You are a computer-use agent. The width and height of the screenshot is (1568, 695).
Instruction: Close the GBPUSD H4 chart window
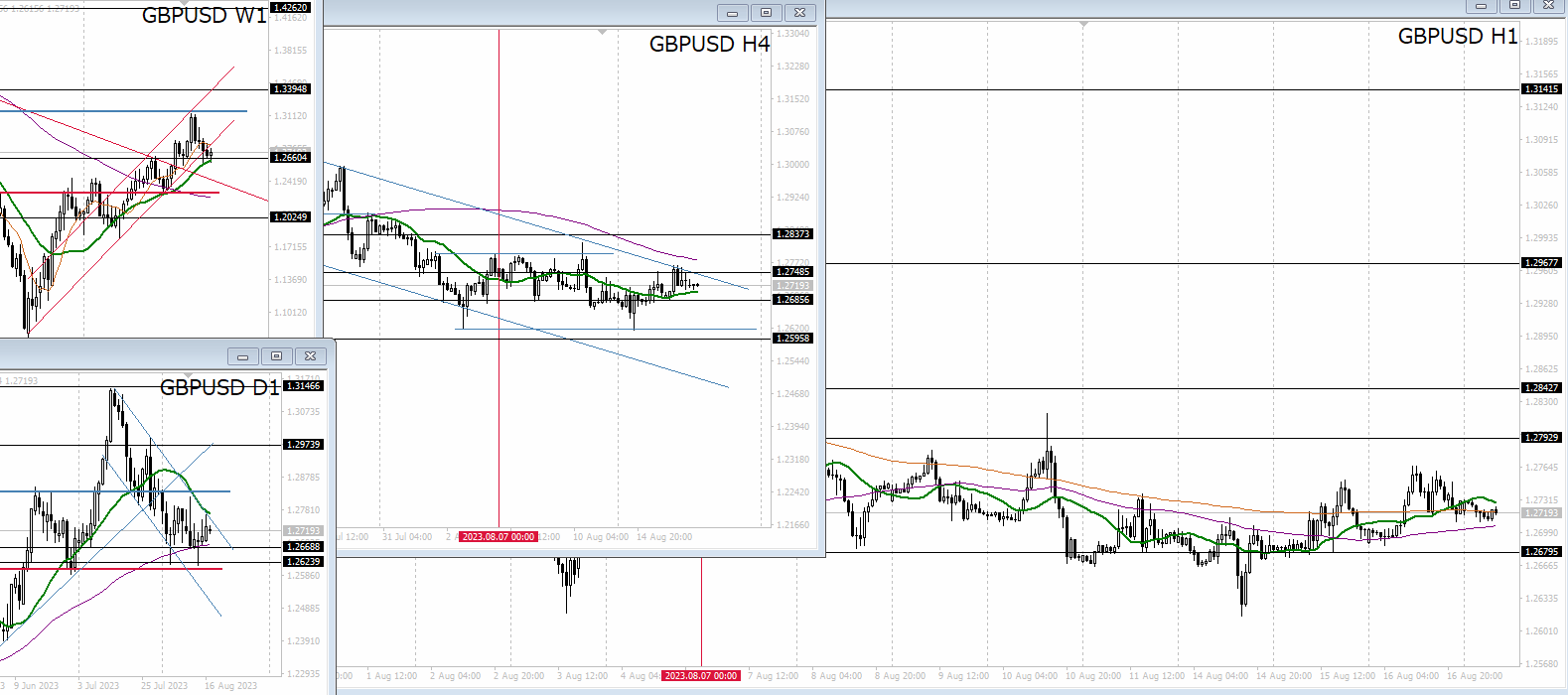800,13
